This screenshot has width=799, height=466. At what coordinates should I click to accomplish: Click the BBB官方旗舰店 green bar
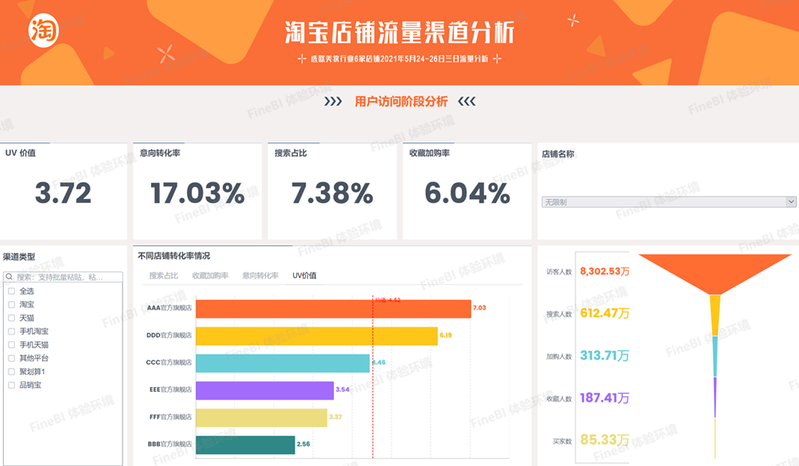tap(245, 444)
